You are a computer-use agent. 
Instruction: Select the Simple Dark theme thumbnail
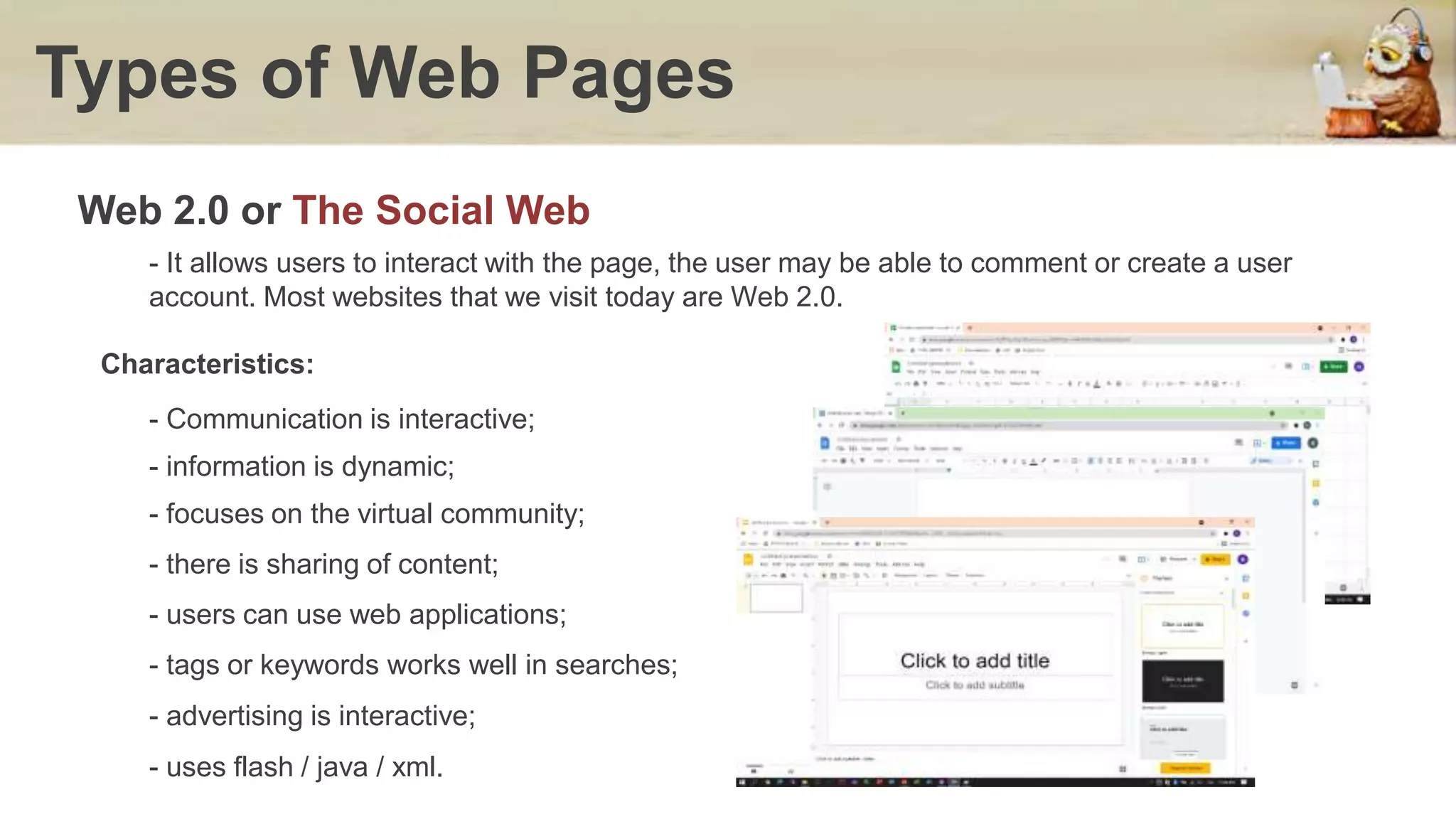coord(1182,680)
